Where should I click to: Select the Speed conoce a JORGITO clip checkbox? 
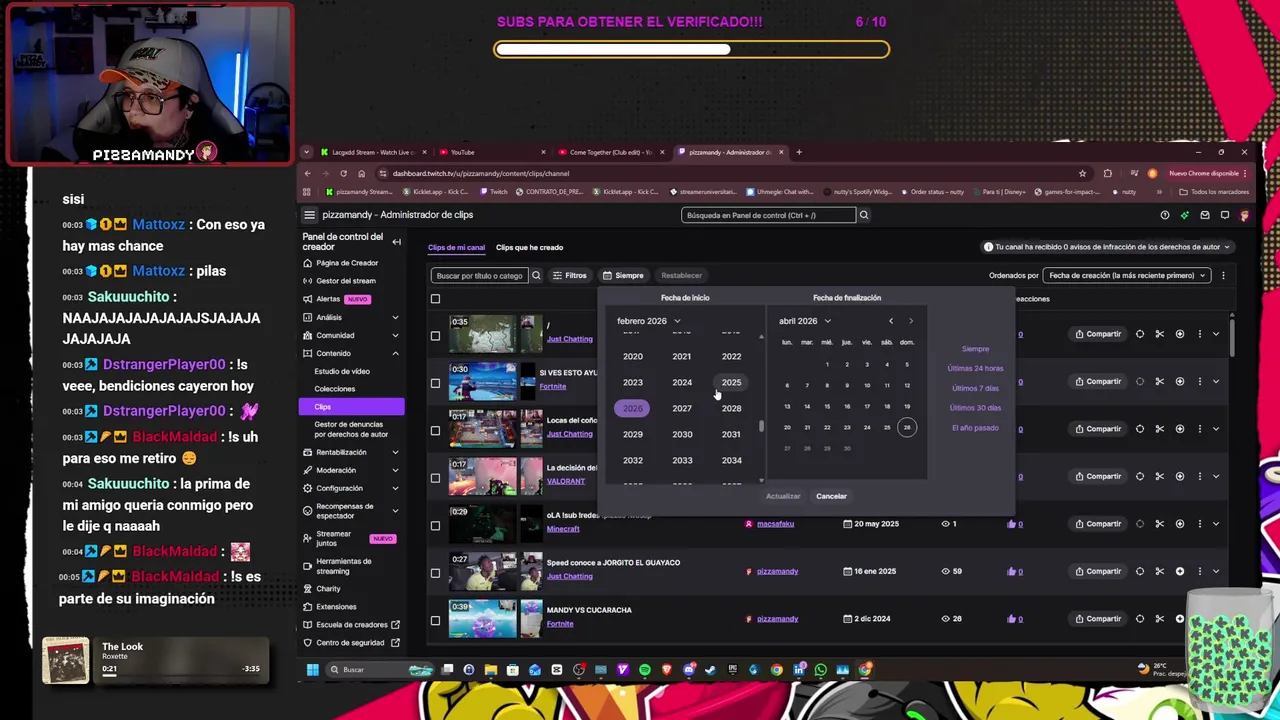point(435,573)
